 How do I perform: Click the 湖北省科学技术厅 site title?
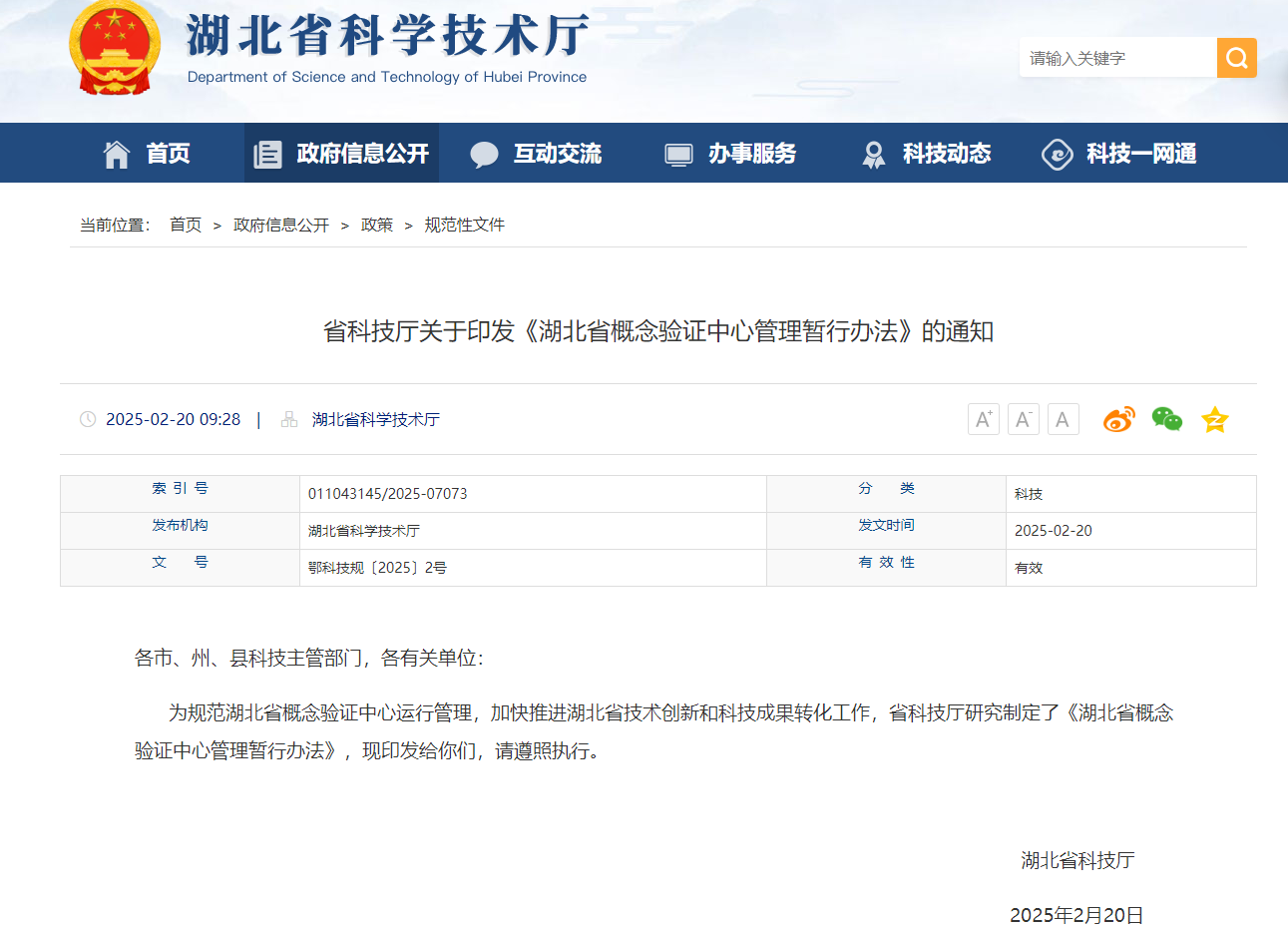click(387, 38)
